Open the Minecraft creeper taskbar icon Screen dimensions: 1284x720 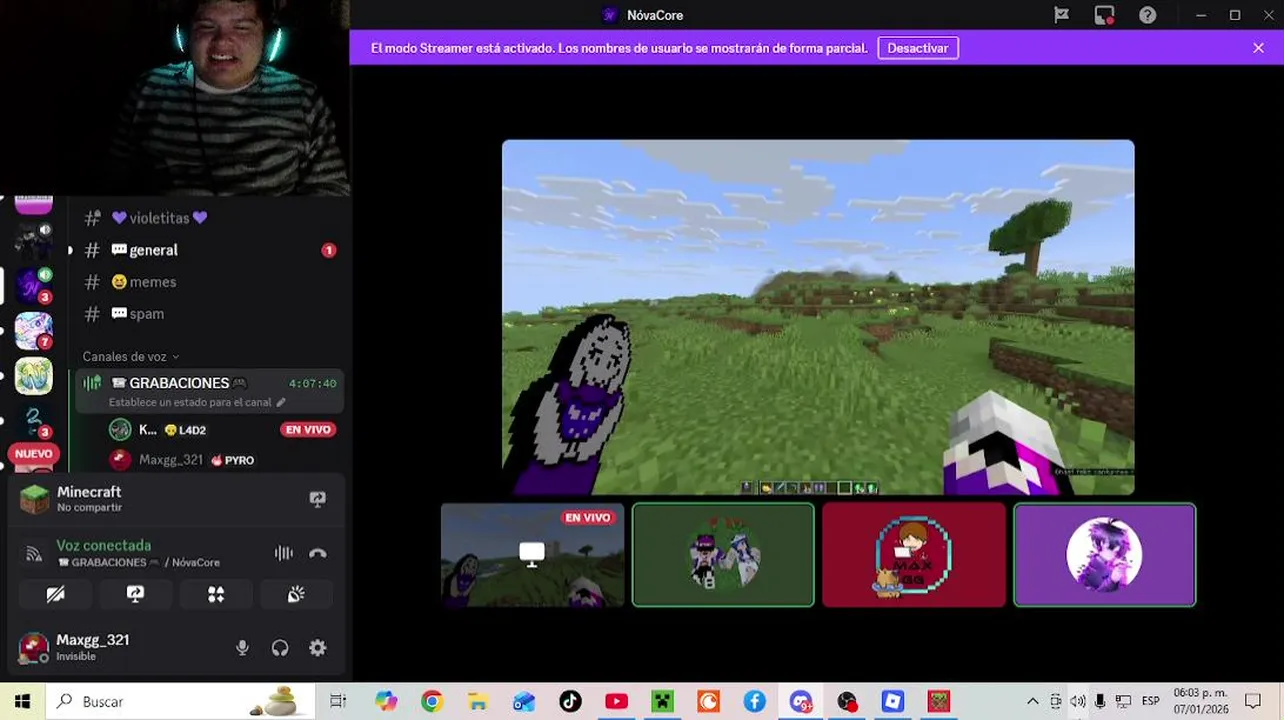[x=662, y=702]
